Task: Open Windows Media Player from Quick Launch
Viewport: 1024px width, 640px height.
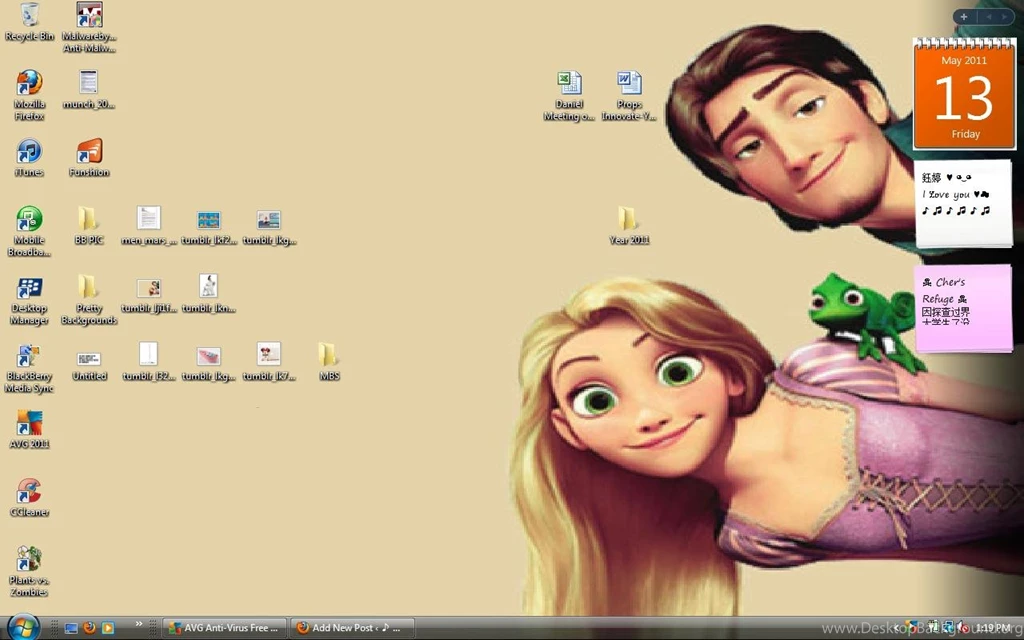Action: tap(108, 628)
